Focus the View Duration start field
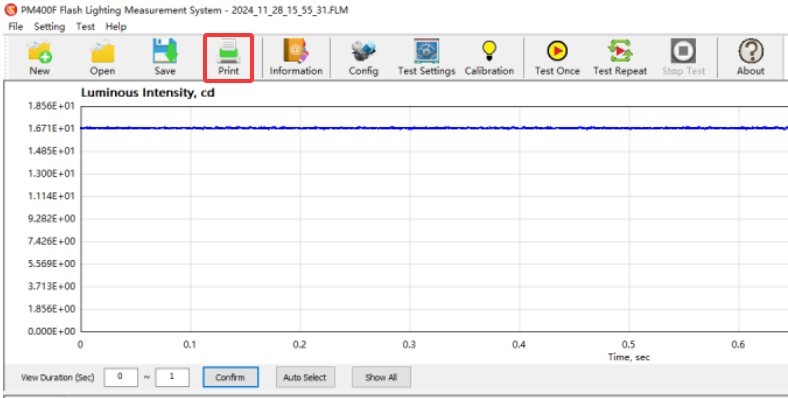 (x=121, y=377)
